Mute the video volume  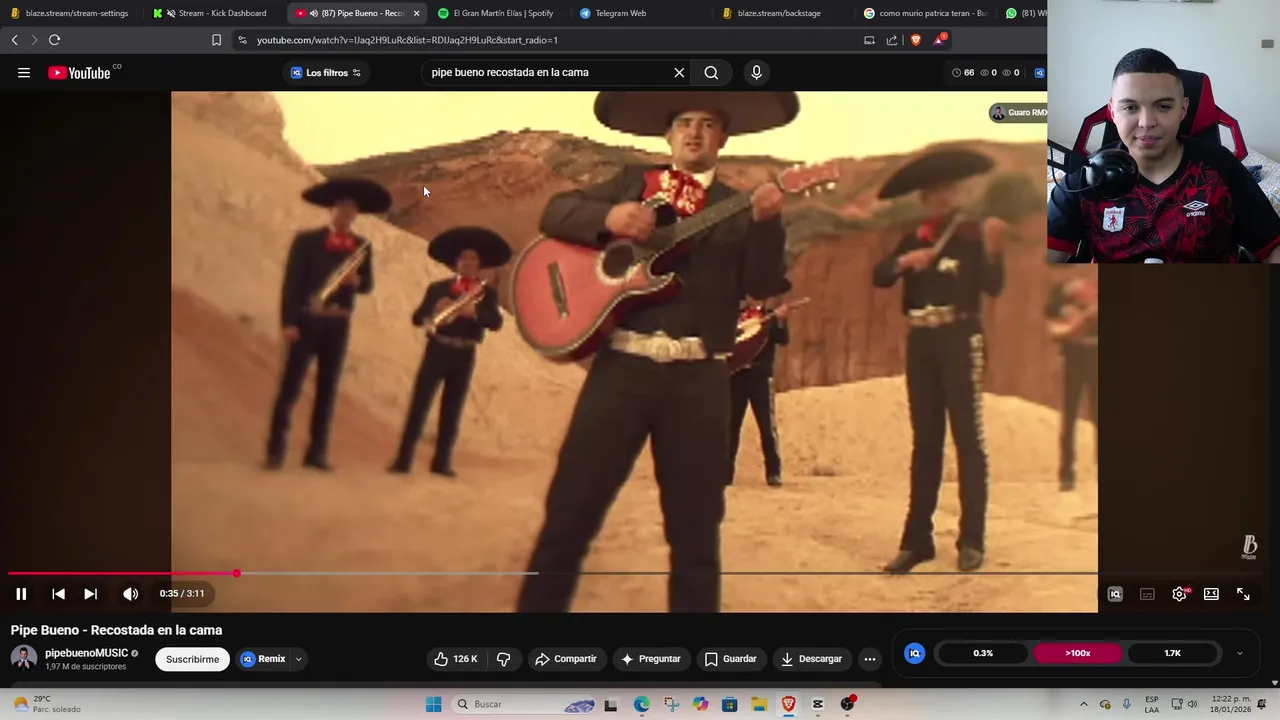(130, 594)
